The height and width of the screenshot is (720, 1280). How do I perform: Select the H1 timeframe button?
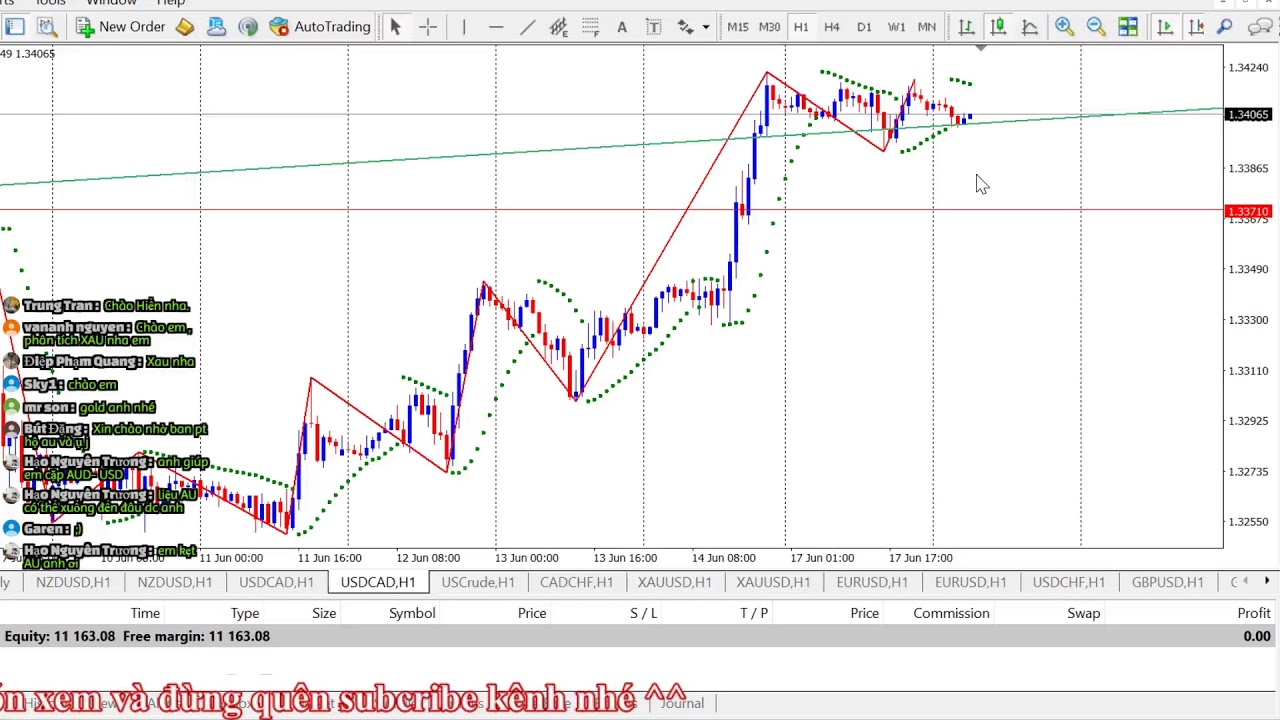pyautogui.click(x=801, y=27)
